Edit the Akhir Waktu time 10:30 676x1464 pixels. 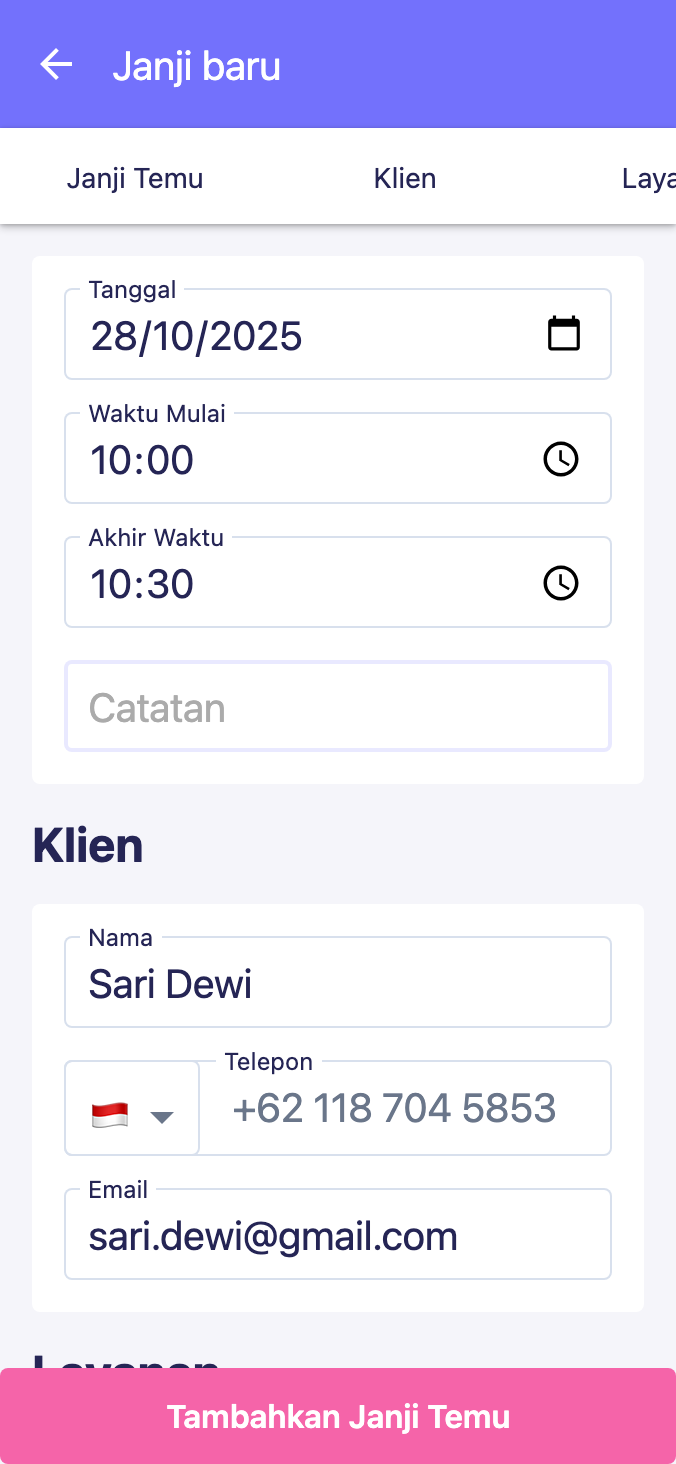pyautogui.click(x=143, y=584)
